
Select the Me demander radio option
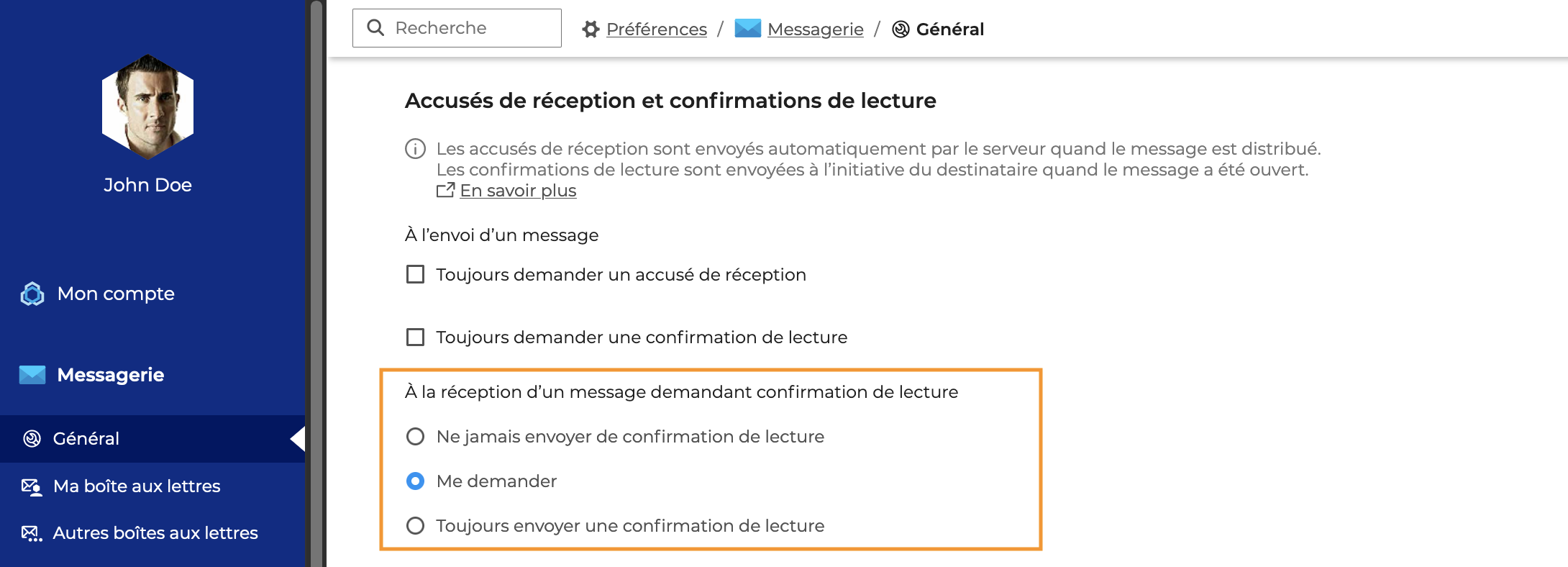click(415, 481)
